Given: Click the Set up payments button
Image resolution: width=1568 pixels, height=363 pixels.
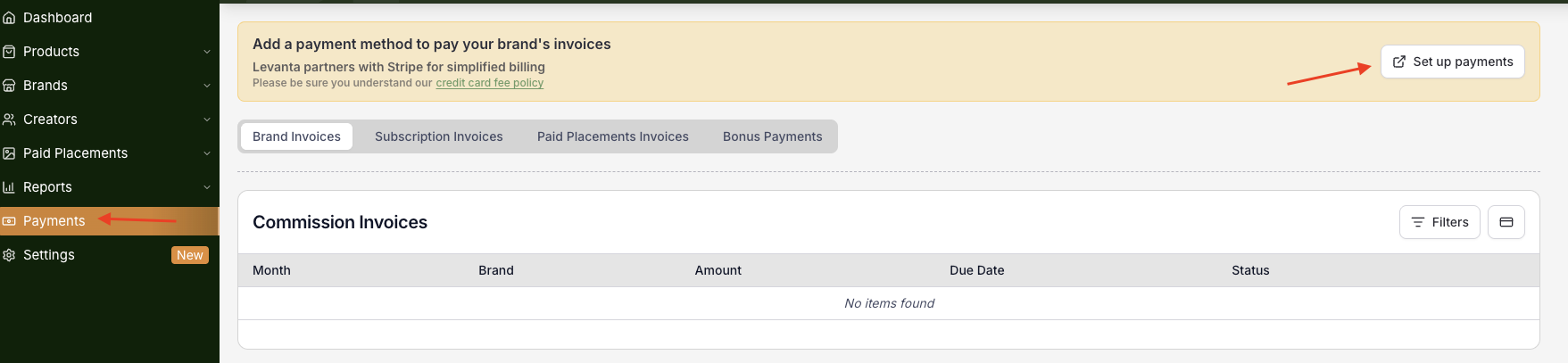Looking at the screenshot, I should [x=1452, y=62].
